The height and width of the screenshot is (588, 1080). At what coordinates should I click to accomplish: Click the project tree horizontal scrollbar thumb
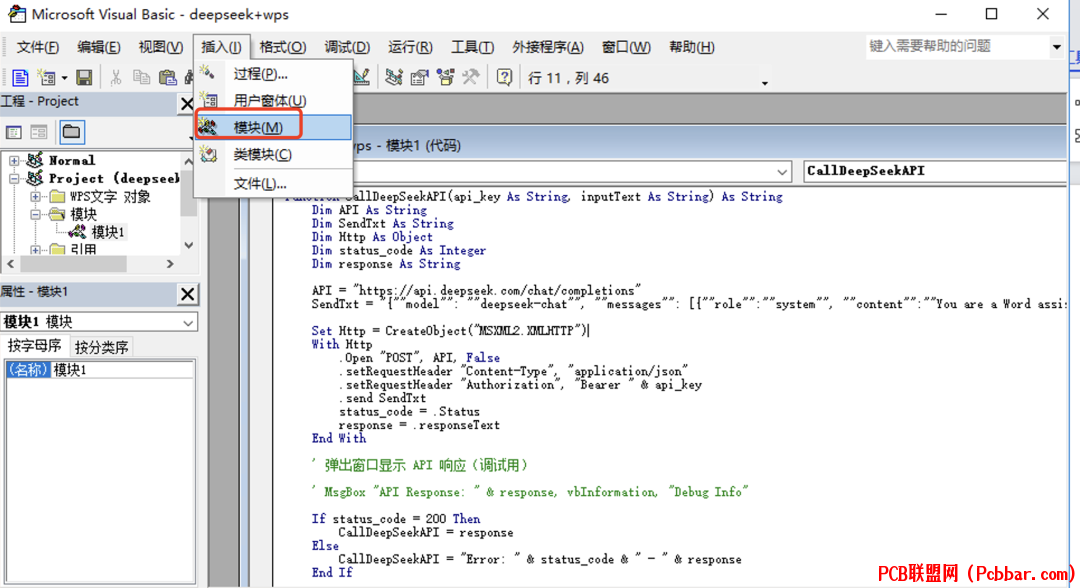(73, 264)
